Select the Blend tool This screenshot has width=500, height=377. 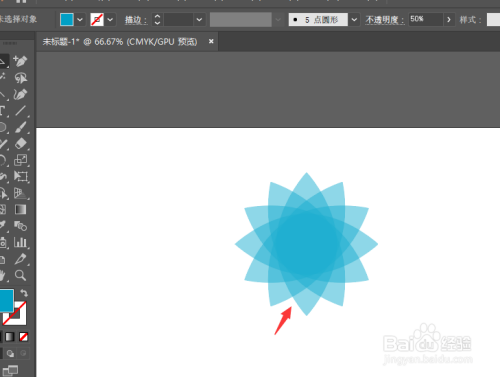point(20,226)
